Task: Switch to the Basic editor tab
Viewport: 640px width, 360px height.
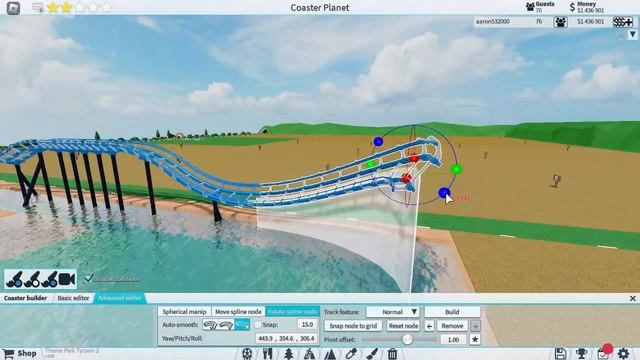Action: coord(73,298)
